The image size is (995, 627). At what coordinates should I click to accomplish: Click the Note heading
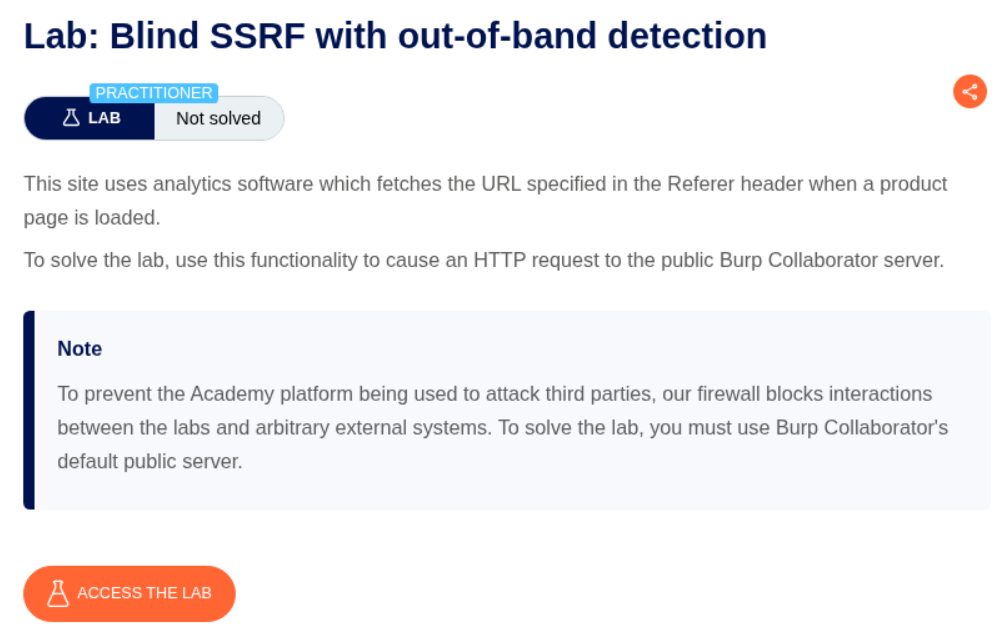click(79, 349)
